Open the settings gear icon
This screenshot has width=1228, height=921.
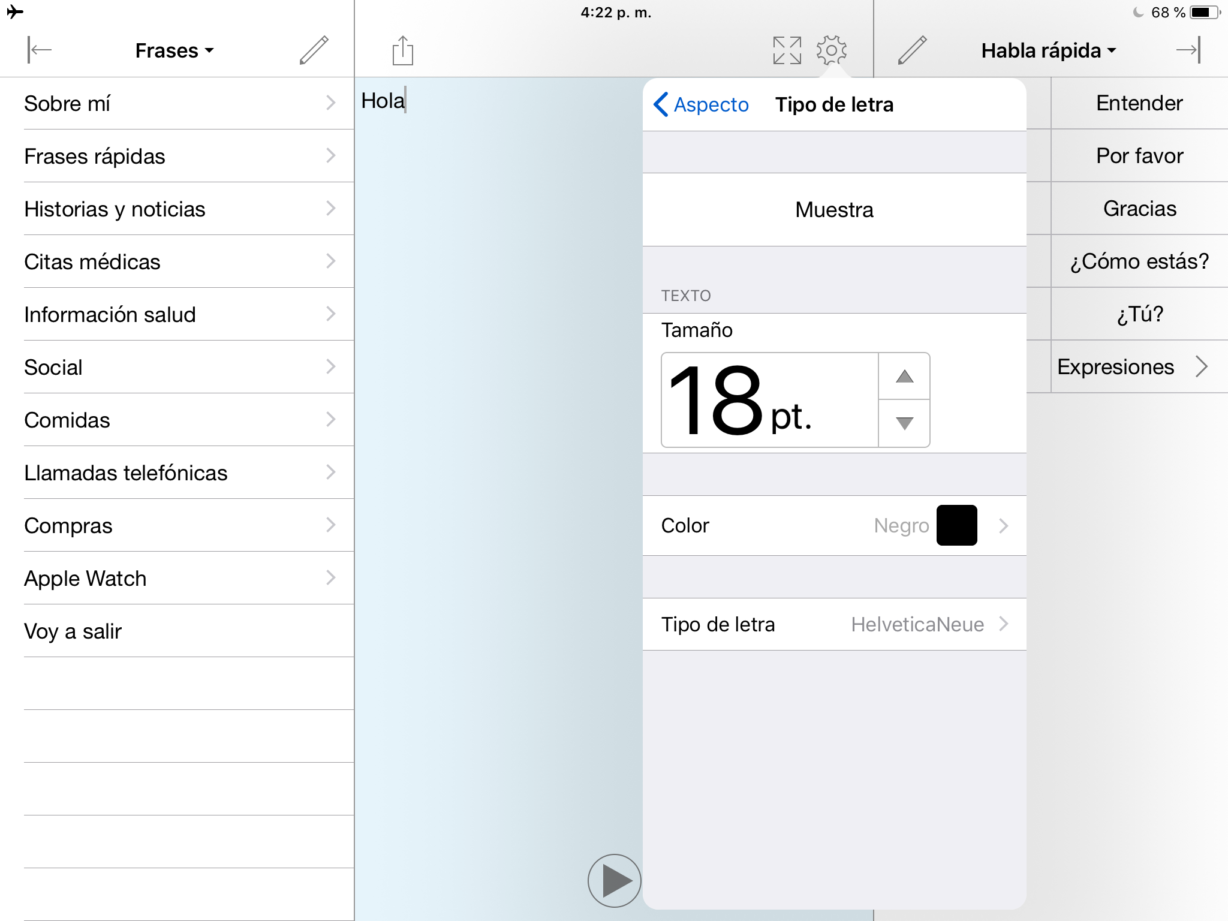click(x=831, y=50)
